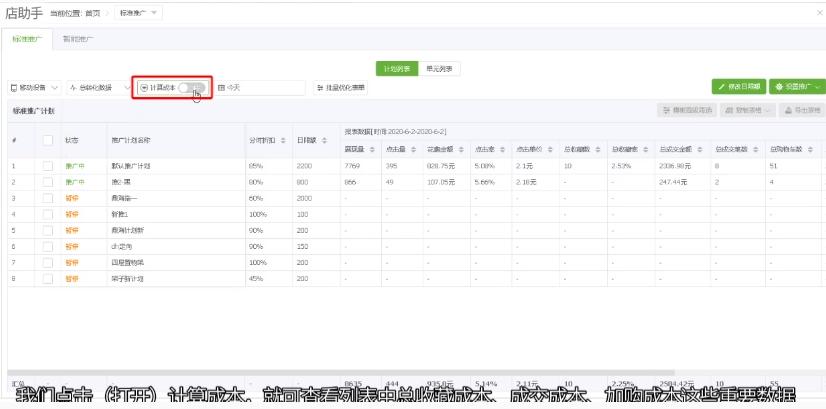Sort by 总收藏数 using its sort arrows

point(597,150)
